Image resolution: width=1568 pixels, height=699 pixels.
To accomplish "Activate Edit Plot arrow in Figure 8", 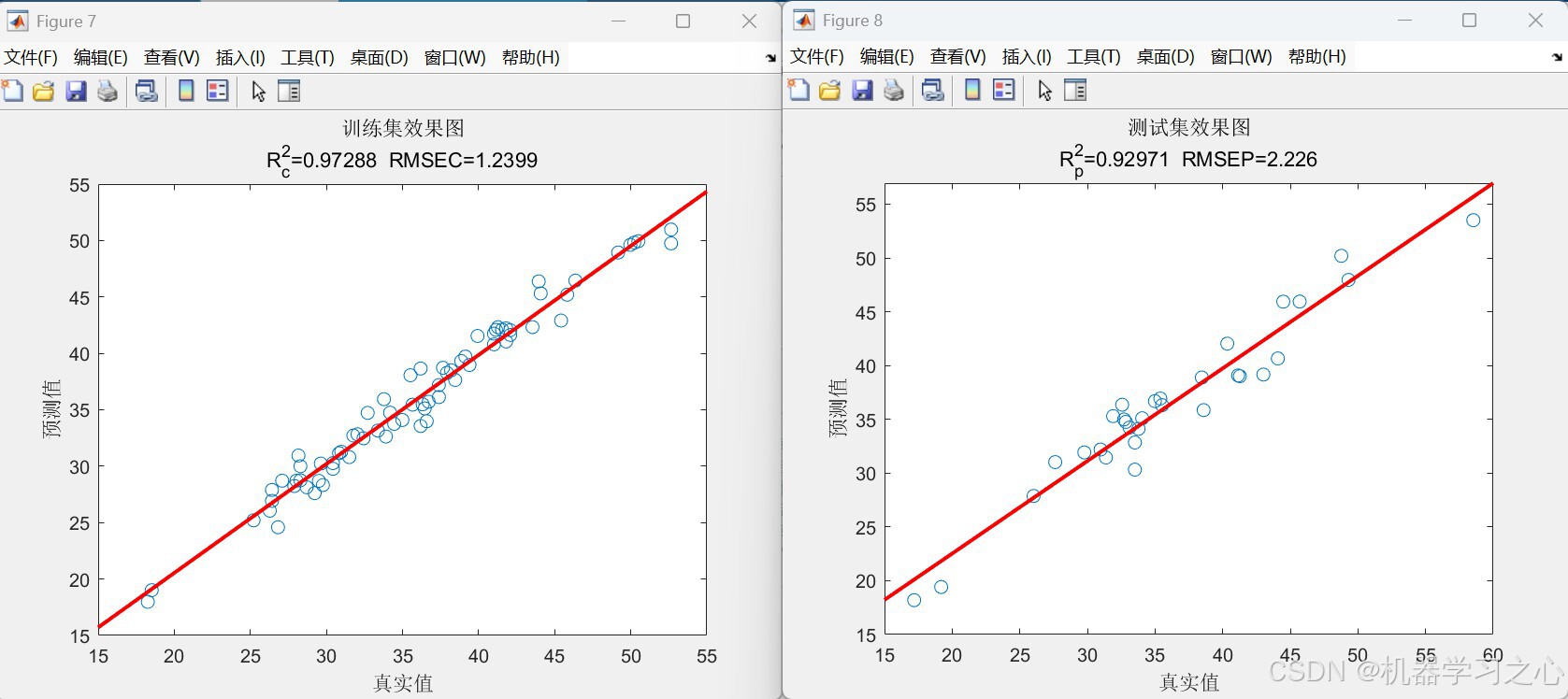I will coord(1045,90).
